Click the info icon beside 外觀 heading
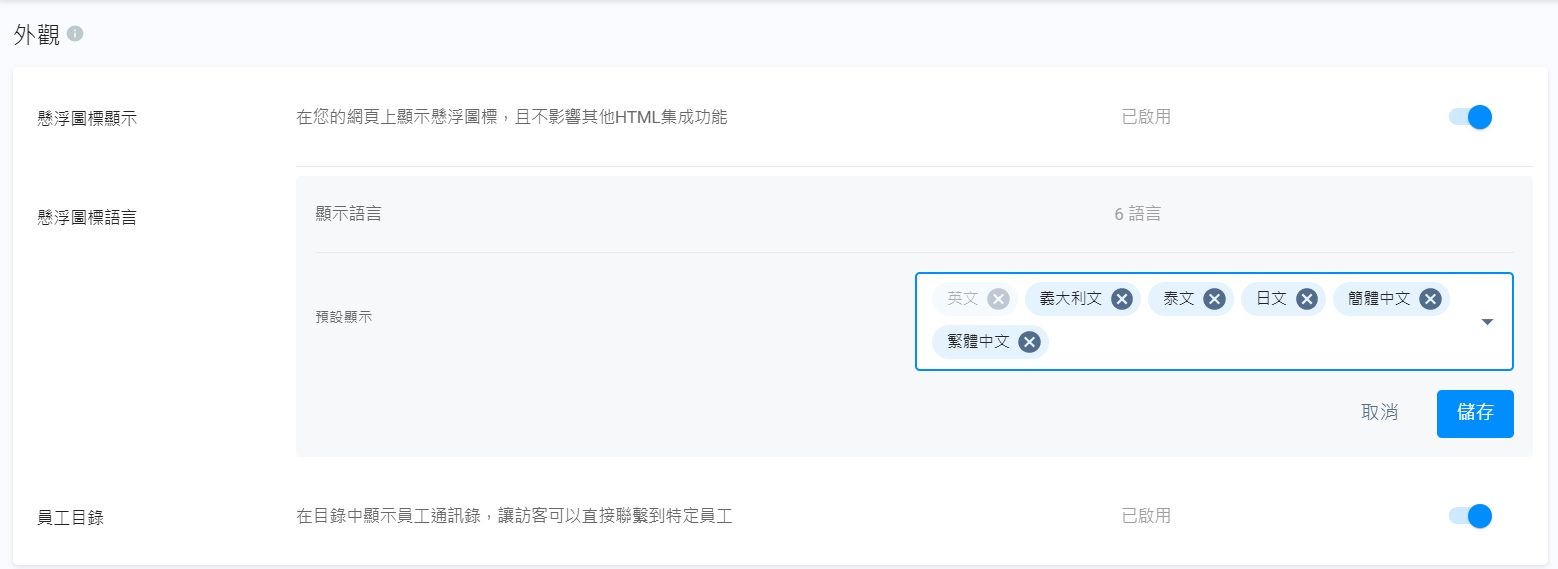Viewport: 1558px width, 569px height. point(75,34)
